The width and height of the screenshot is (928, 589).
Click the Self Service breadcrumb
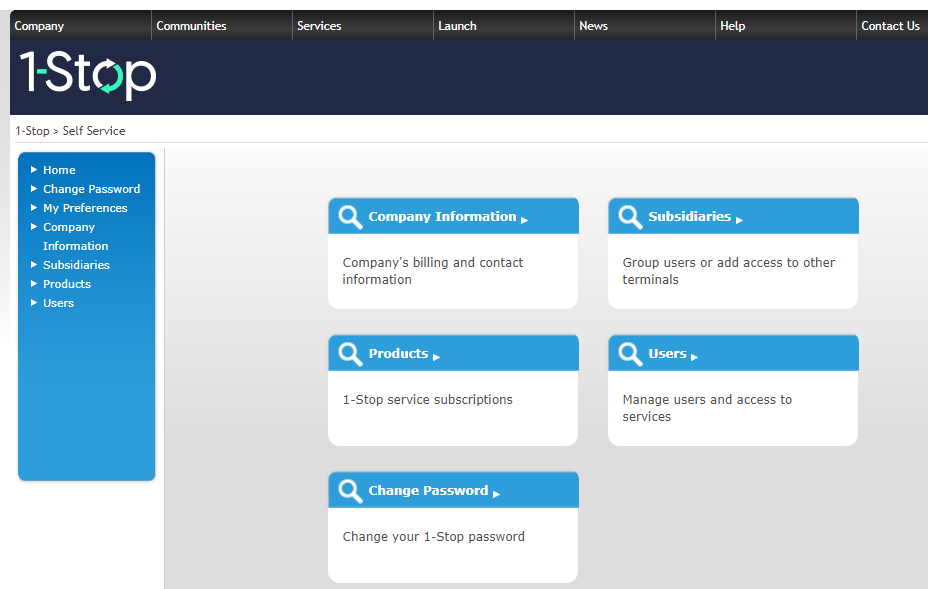94,131
